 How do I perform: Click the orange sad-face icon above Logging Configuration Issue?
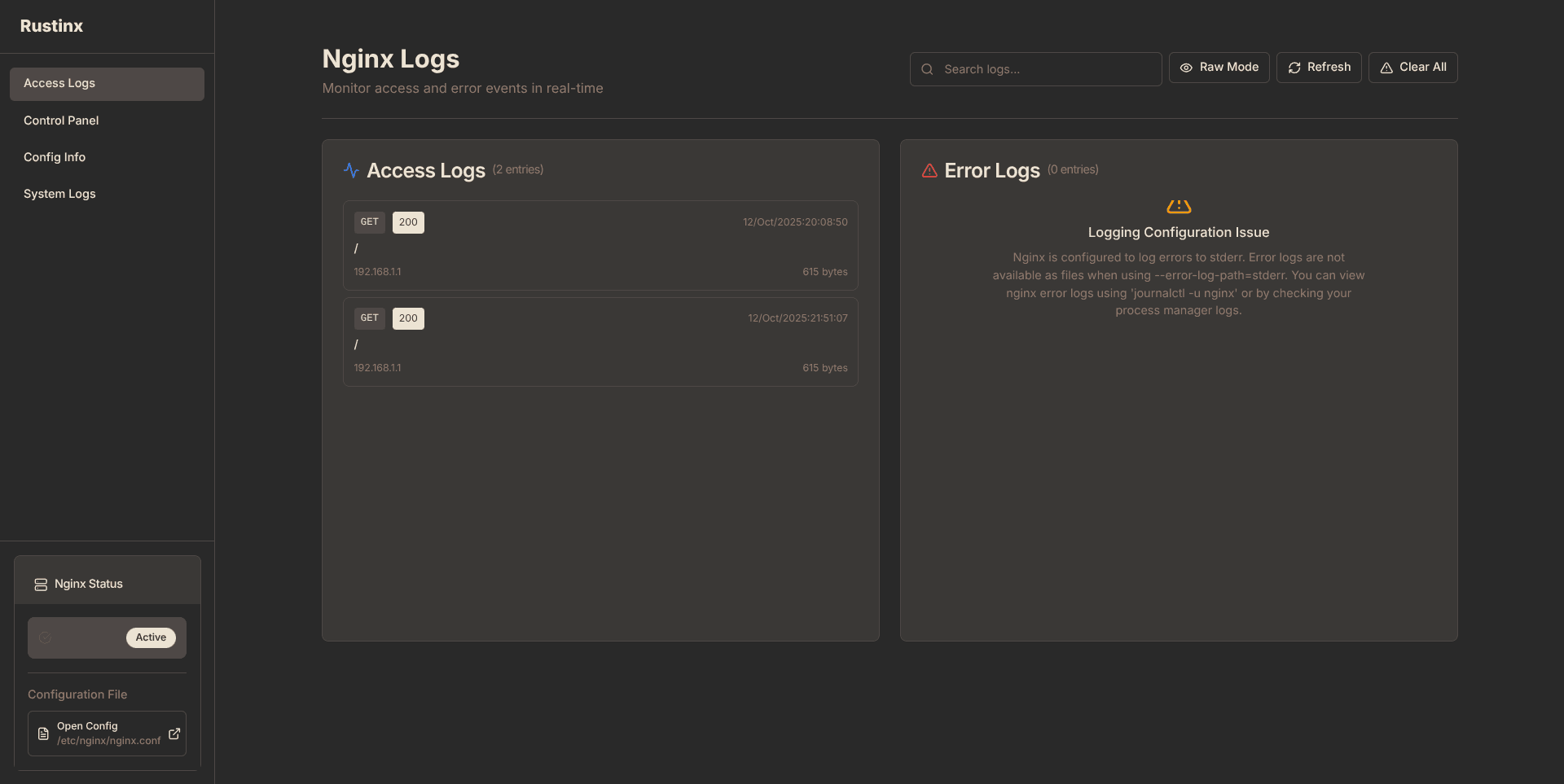1179,206
